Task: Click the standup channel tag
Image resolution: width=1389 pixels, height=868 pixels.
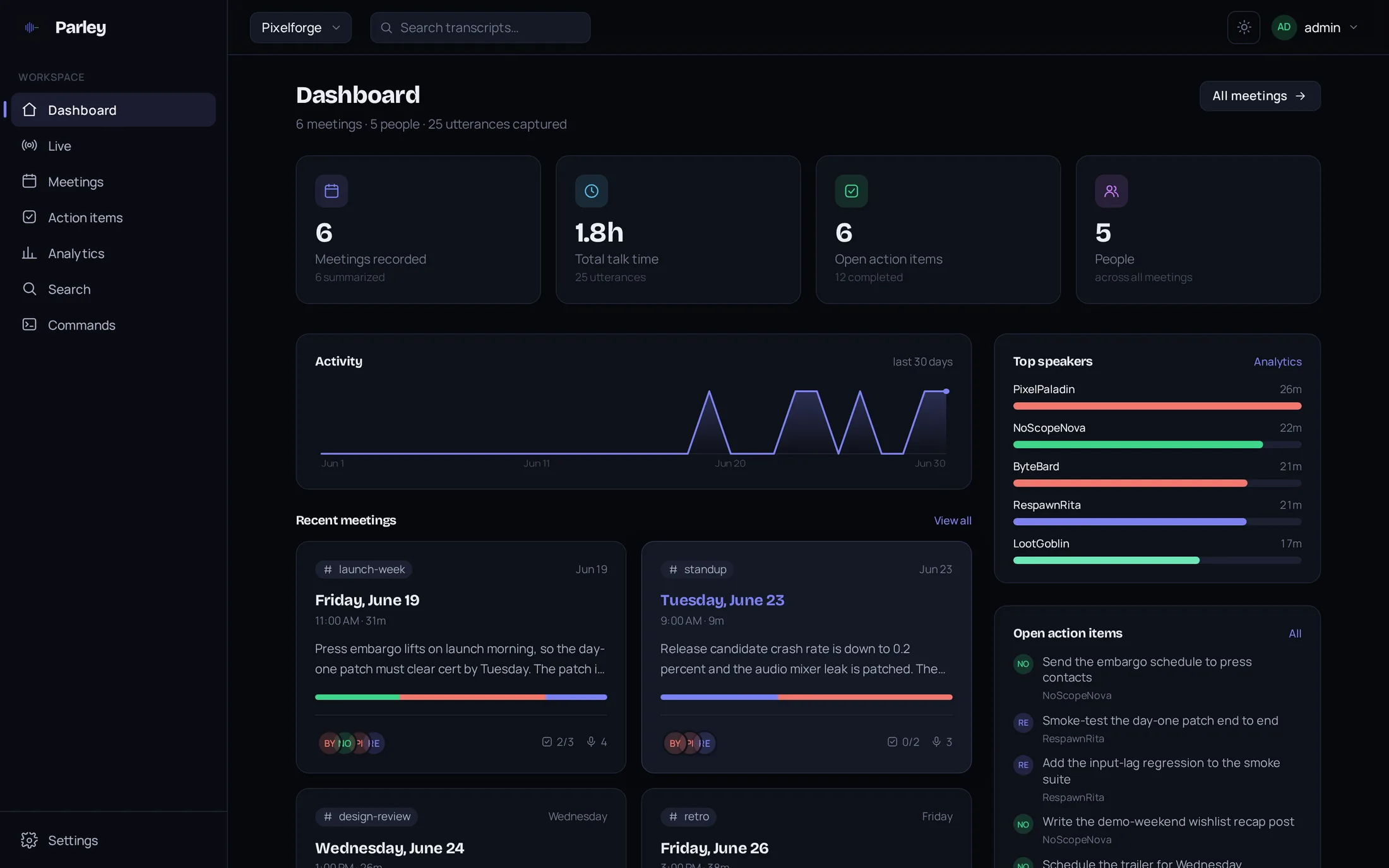Action: [697, 569]
